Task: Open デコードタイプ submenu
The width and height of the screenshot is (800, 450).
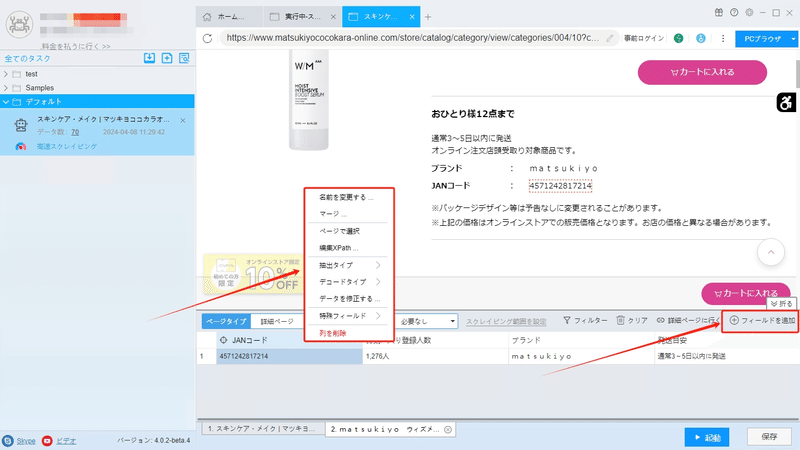Action: point(349,282)
